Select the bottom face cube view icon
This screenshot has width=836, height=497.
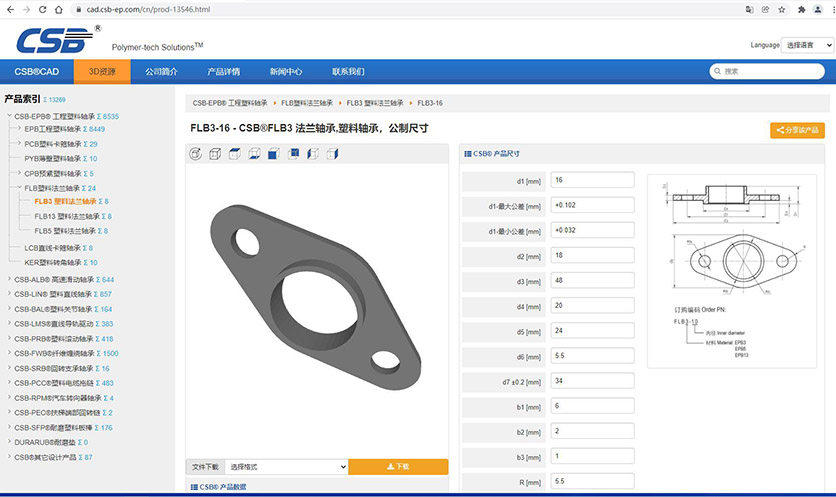[x=254, y=154]
